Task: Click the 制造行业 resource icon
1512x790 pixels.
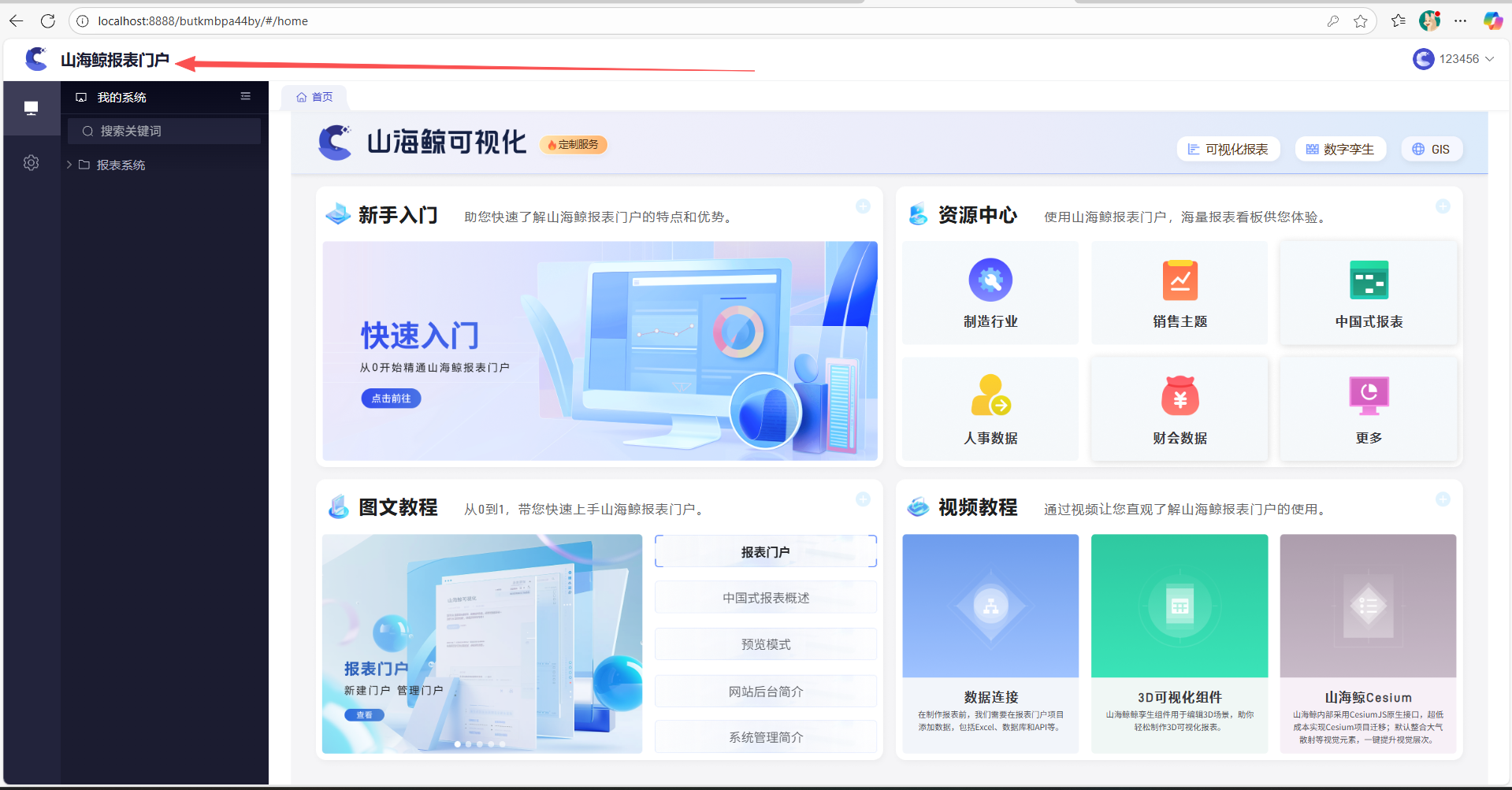Action: point(990,280)
